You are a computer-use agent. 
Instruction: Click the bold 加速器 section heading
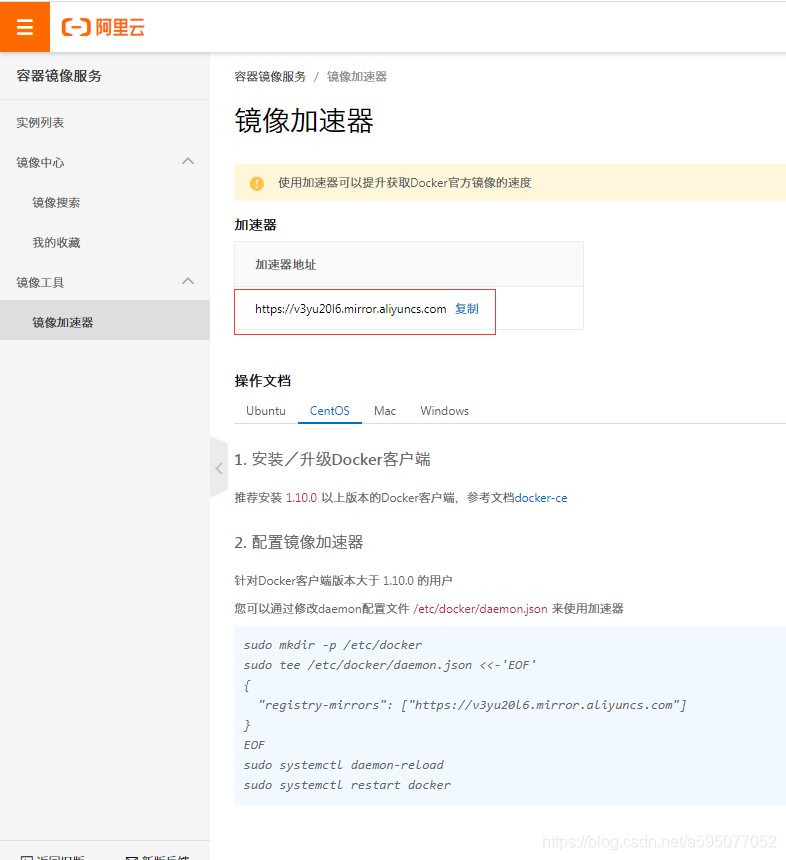pyautogui.click(x=256, y=225)
